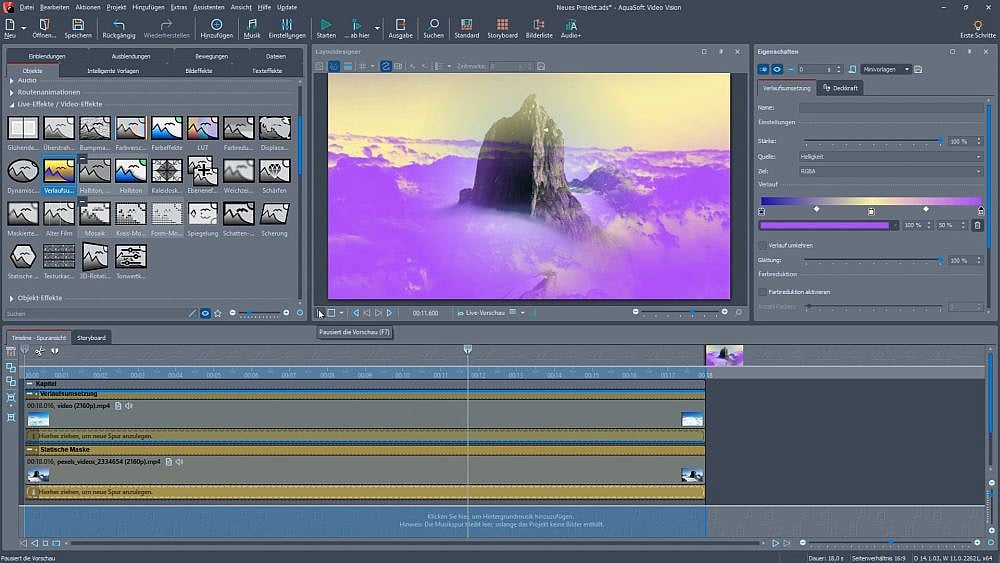Open the Quelle dropdown showing Helligkeit

pos(891,157)
